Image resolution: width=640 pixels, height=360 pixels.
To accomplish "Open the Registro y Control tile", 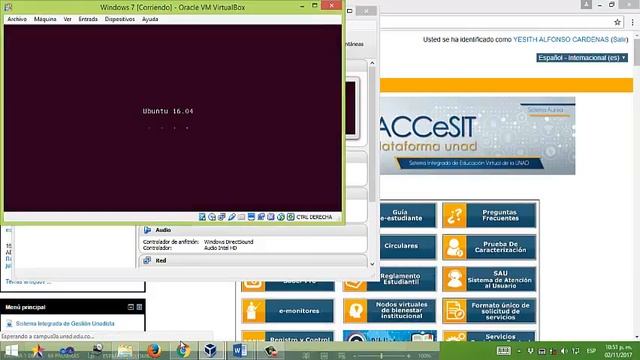I will 288,336.
